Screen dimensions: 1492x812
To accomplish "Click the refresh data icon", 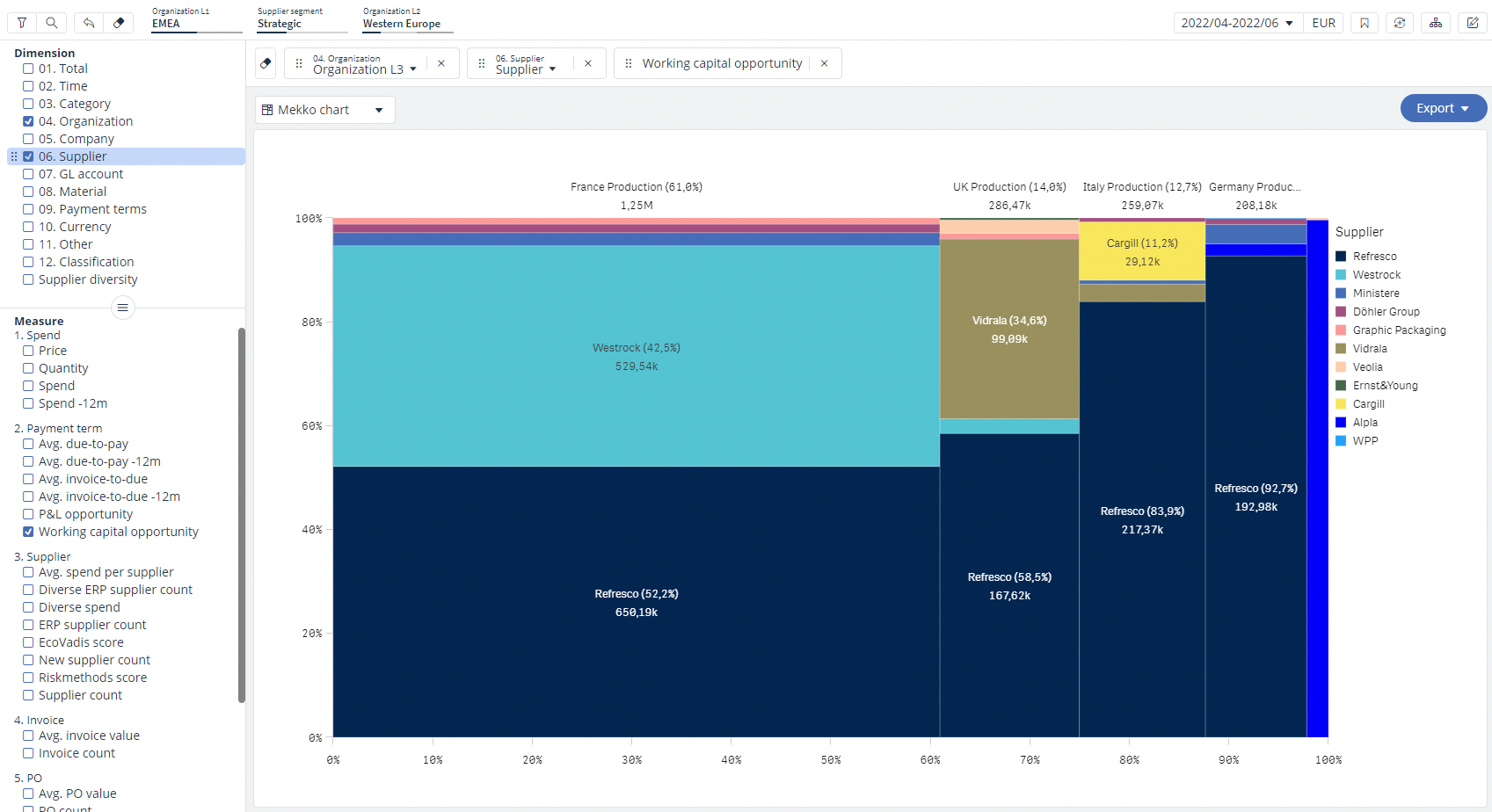I will click(1400, 23).
